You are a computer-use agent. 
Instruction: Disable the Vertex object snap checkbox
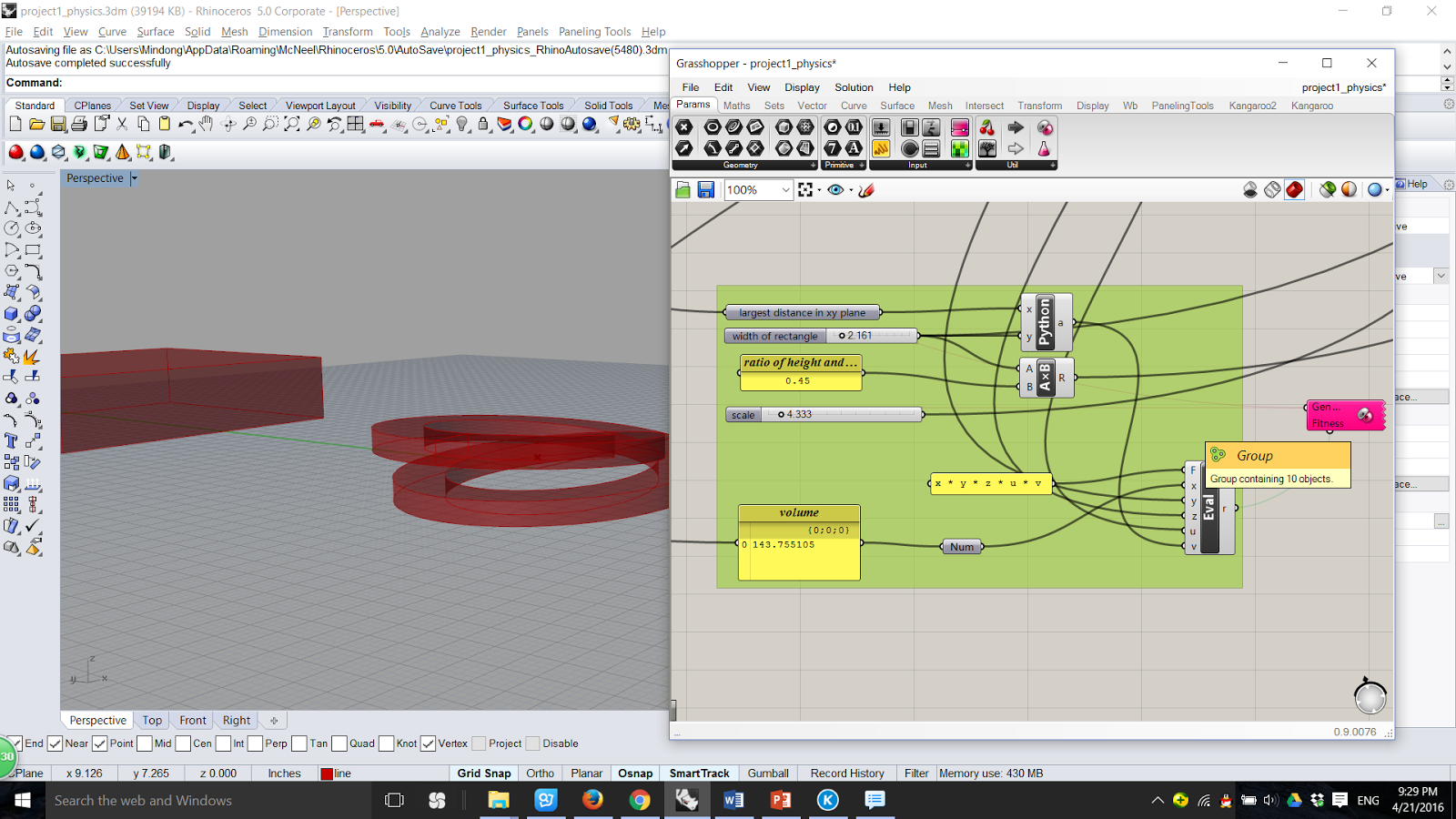[429, 743]
